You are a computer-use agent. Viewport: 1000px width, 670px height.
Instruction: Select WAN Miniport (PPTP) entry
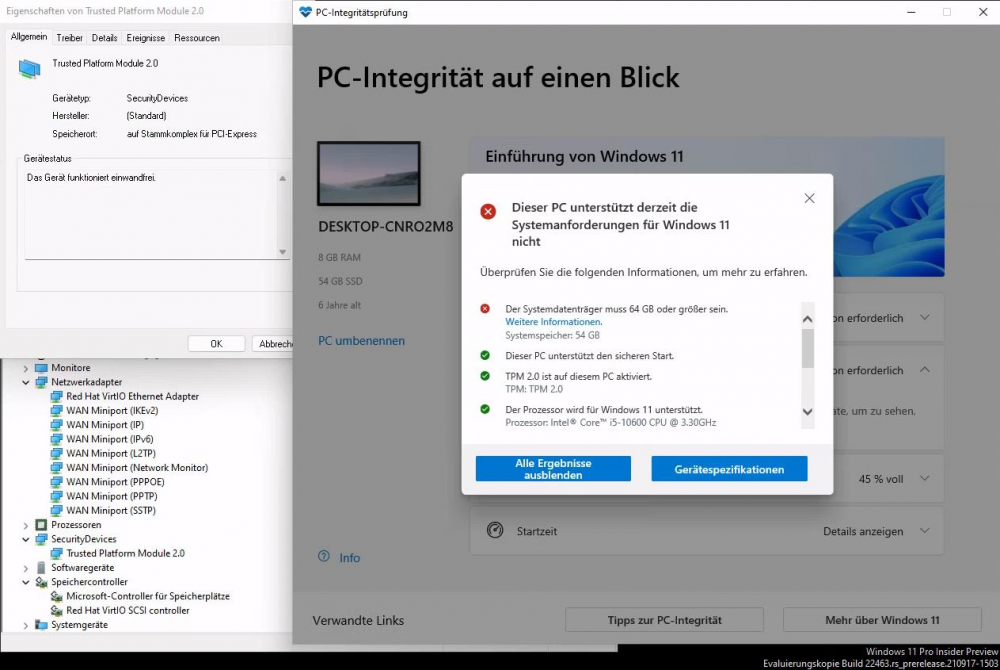[112, 496]
